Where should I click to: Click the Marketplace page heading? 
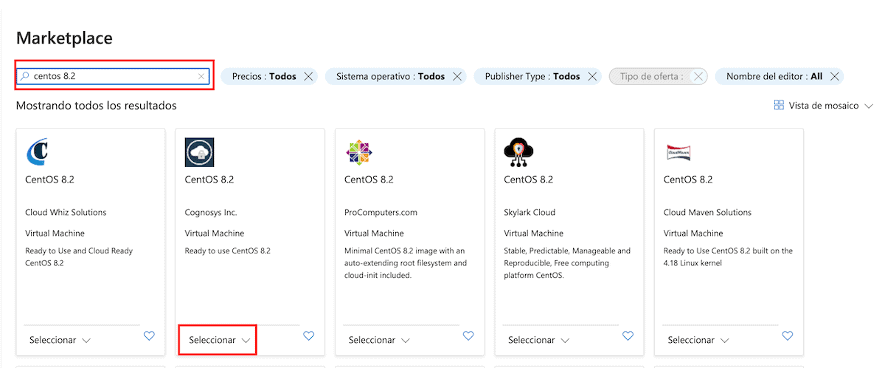click(x=64, y=38)
